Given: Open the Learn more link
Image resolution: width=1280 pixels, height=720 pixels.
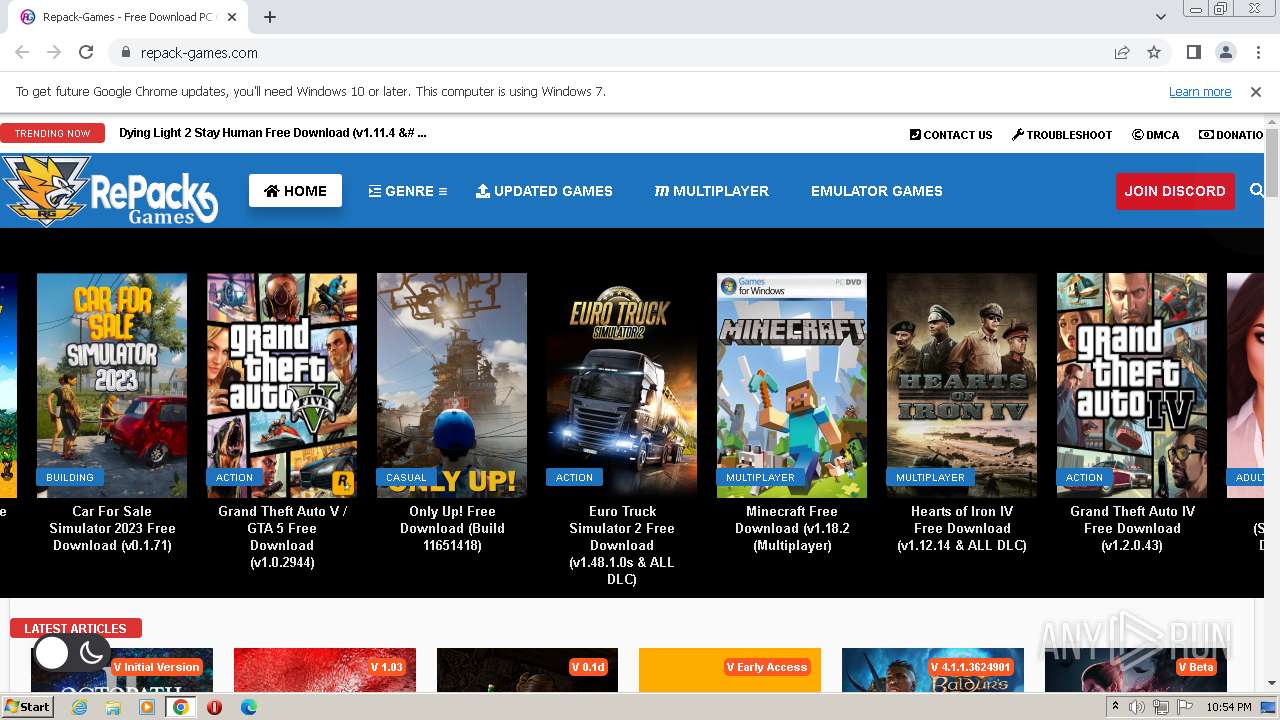Looking at the screenshot, I should click(x=1200, y=92).
